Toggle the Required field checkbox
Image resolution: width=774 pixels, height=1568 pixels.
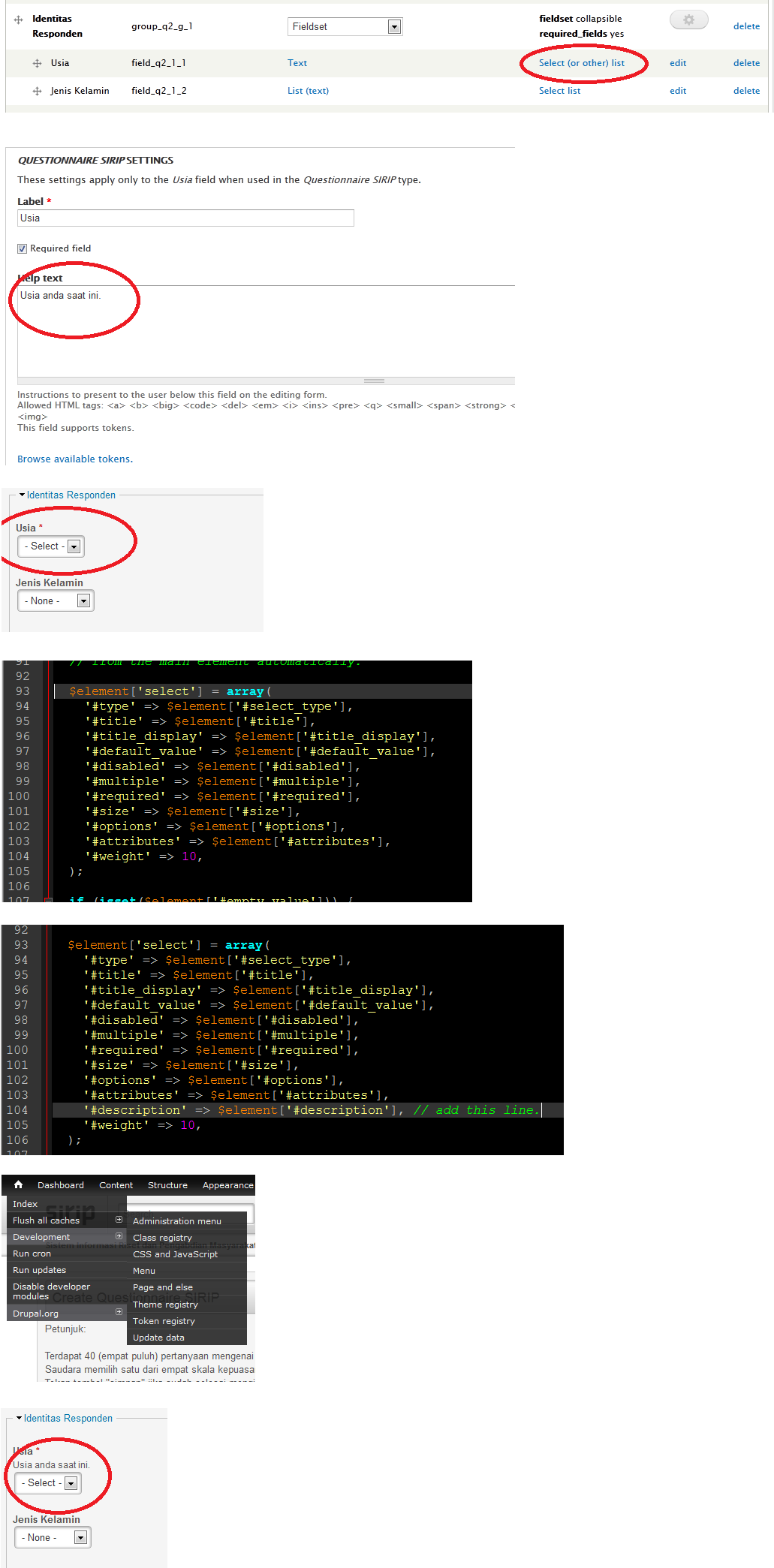coord(23,248)
